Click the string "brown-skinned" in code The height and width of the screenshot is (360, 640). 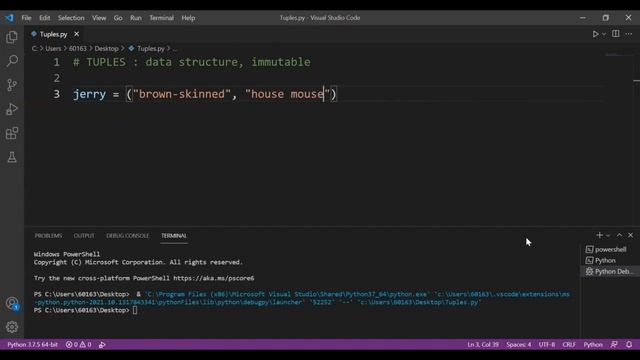[181, 94]
